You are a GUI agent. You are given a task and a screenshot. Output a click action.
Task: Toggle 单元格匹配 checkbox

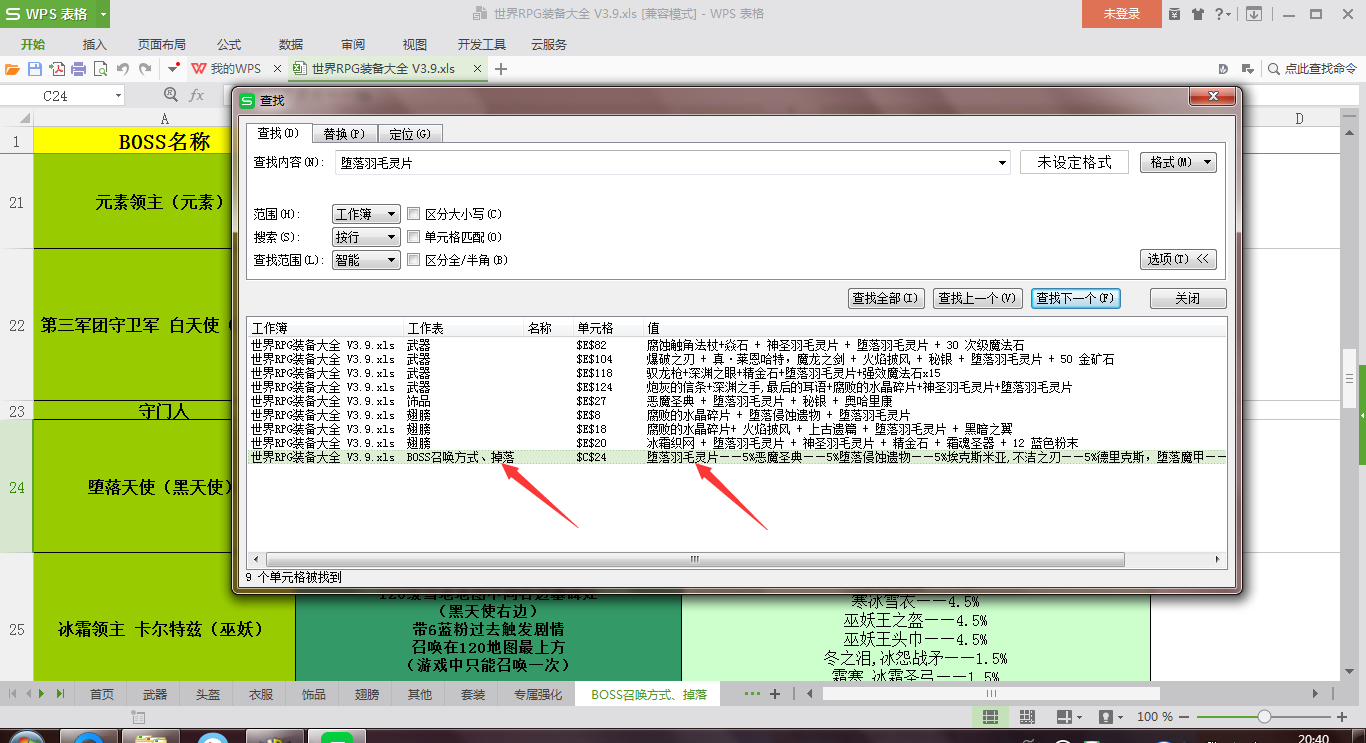(413, 237)
